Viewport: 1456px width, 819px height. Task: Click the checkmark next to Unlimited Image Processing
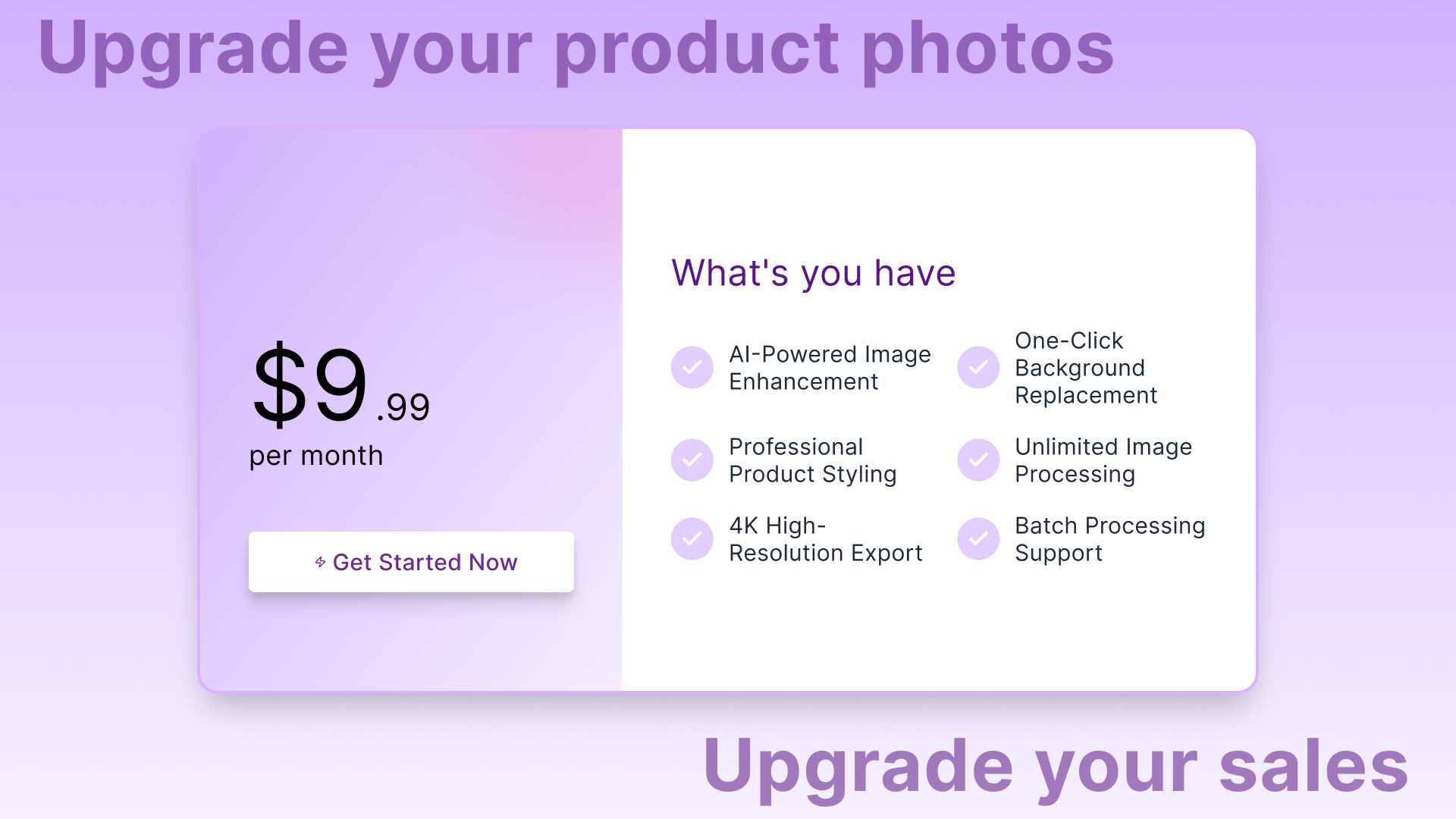pos(978,460)
